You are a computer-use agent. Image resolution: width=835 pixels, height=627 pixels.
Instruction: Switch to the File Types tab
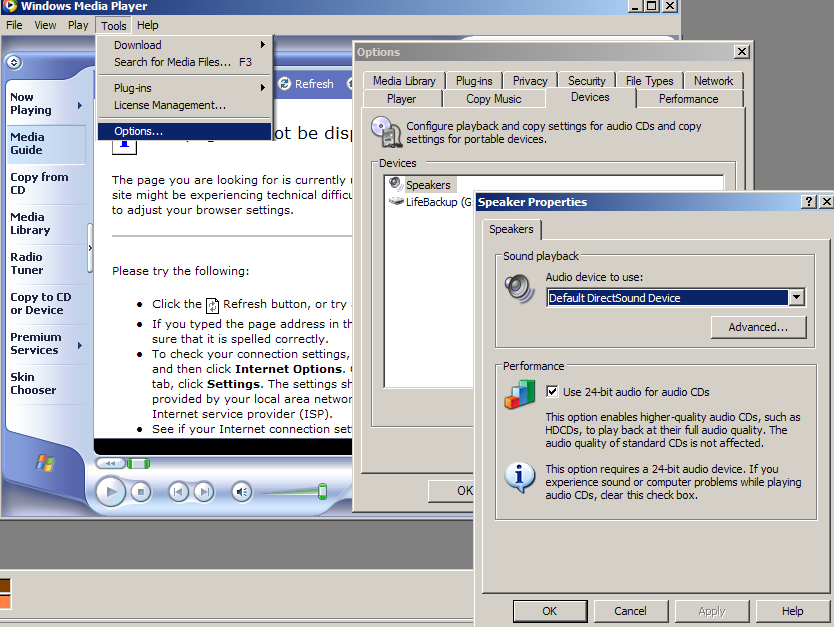[649, 80]
